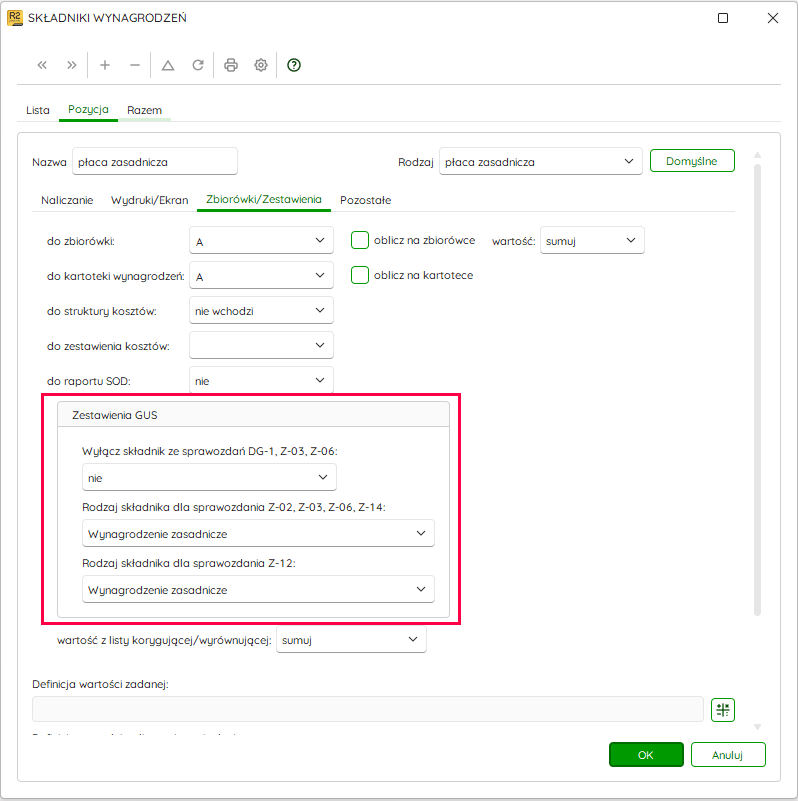Switch to the Naliczanie tab

[67, 200]
